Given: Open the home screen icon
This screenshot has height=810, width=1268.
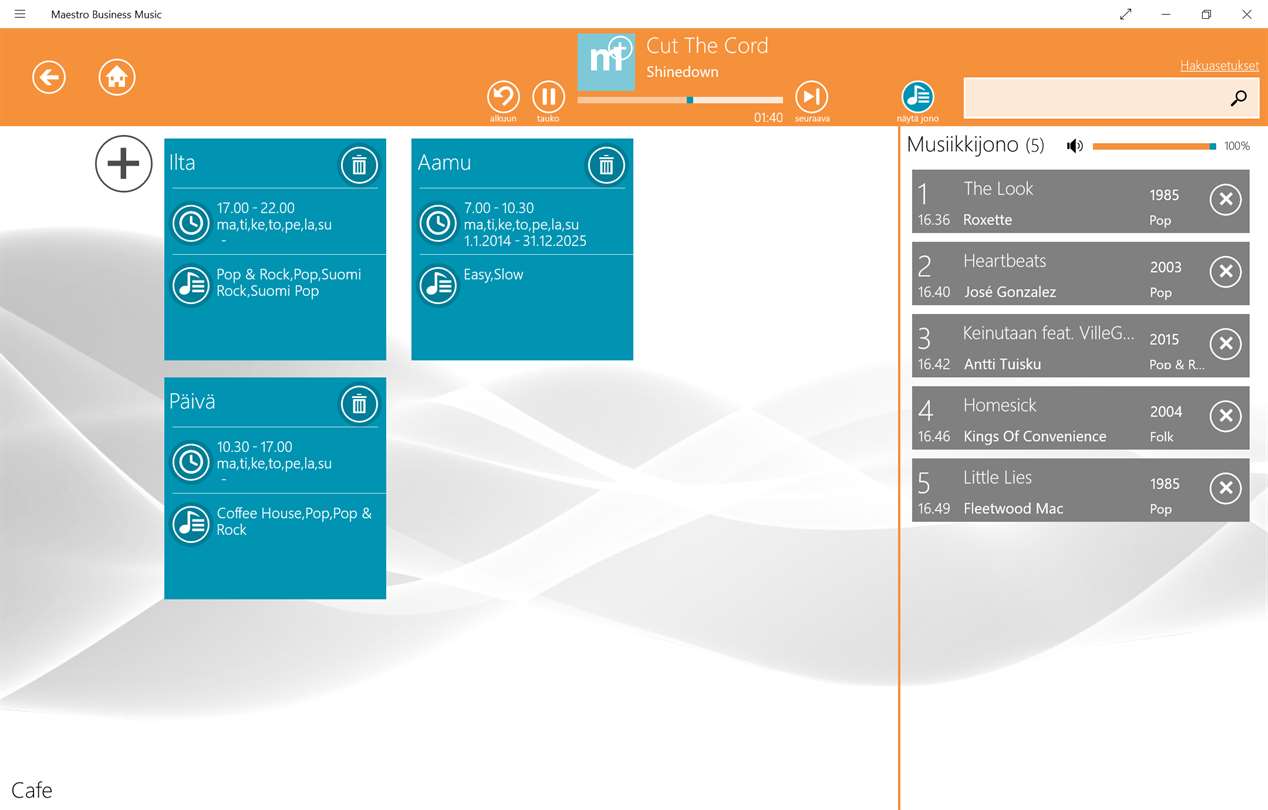Looking at the screenshot, I should (117, 77).
